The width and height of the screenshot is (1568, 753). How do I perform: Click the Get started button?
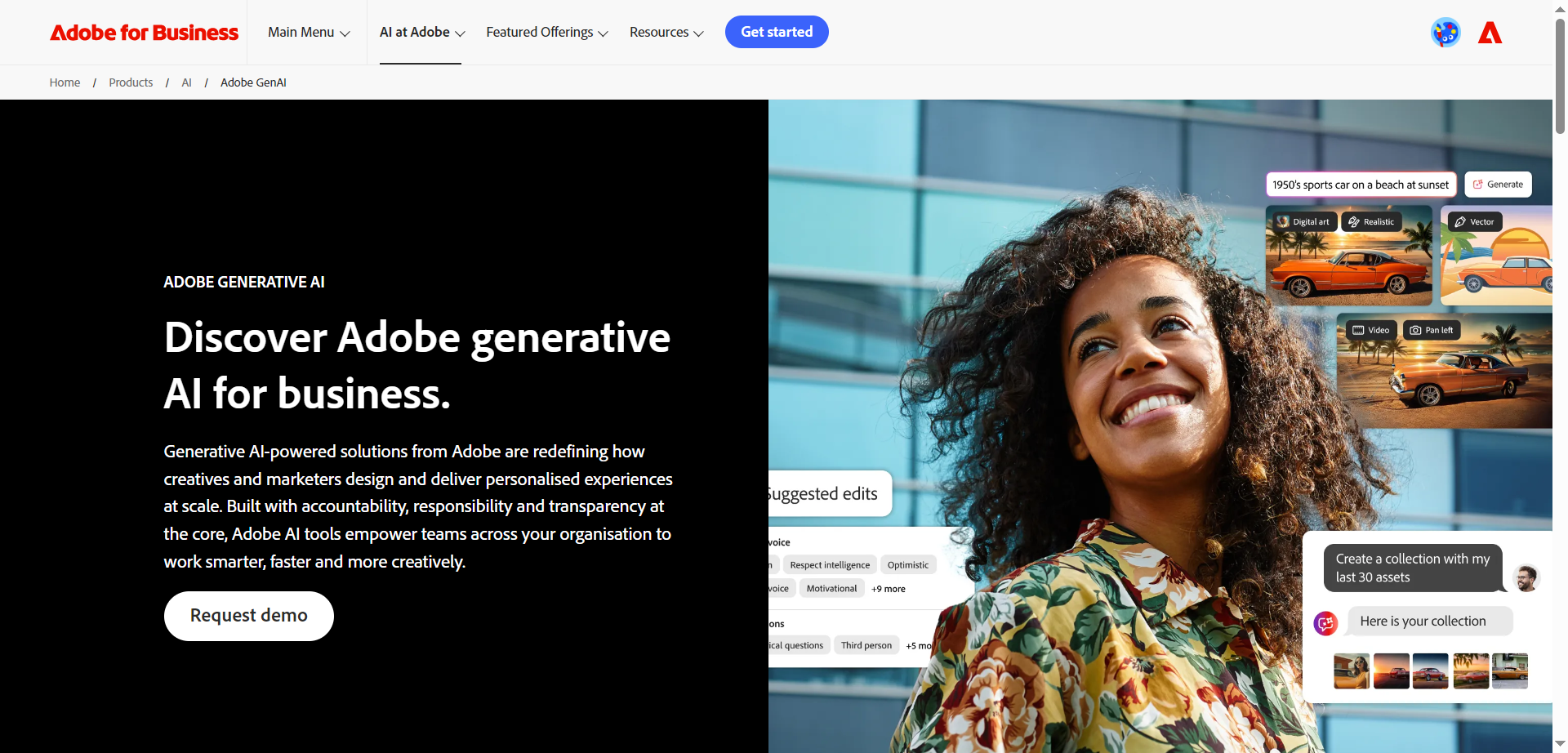pyautogui.click(x=777, y=32)
